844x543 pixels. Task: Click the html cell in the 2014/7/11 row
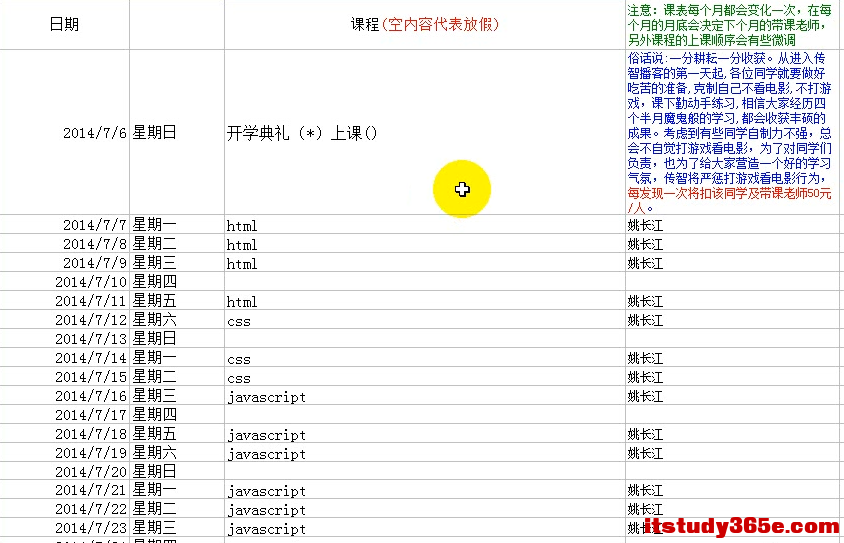424,302
